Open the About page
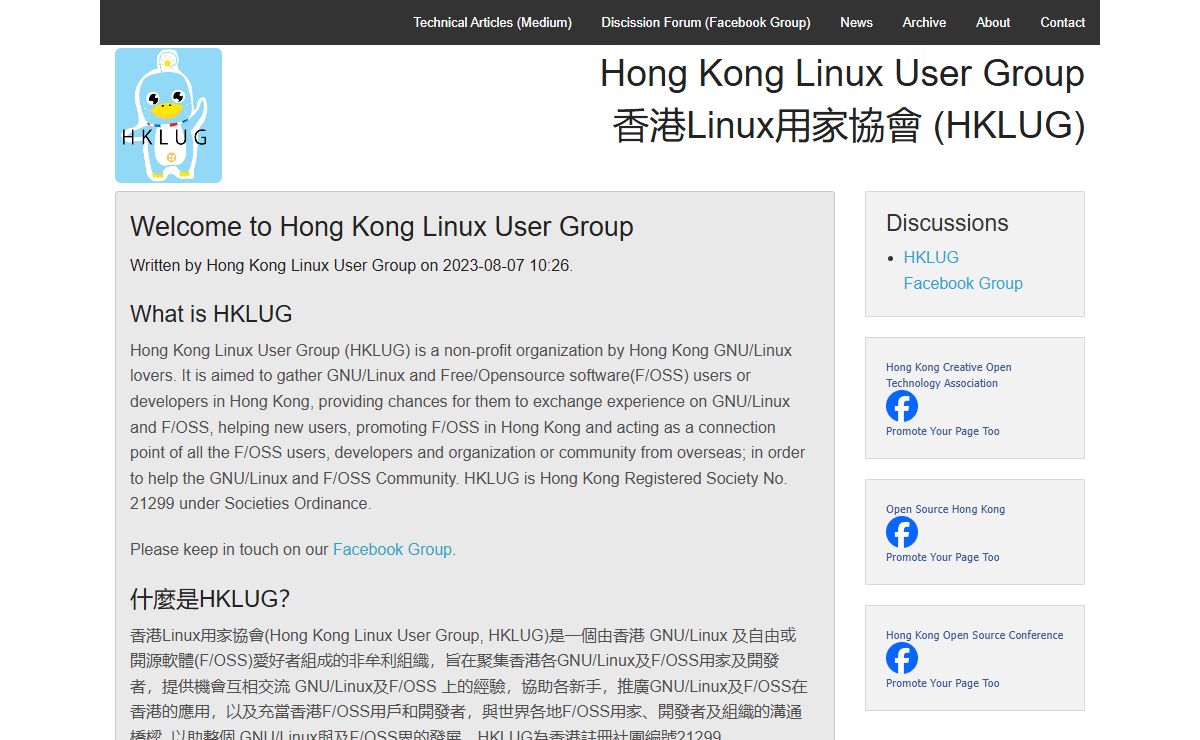 [993, 22]
